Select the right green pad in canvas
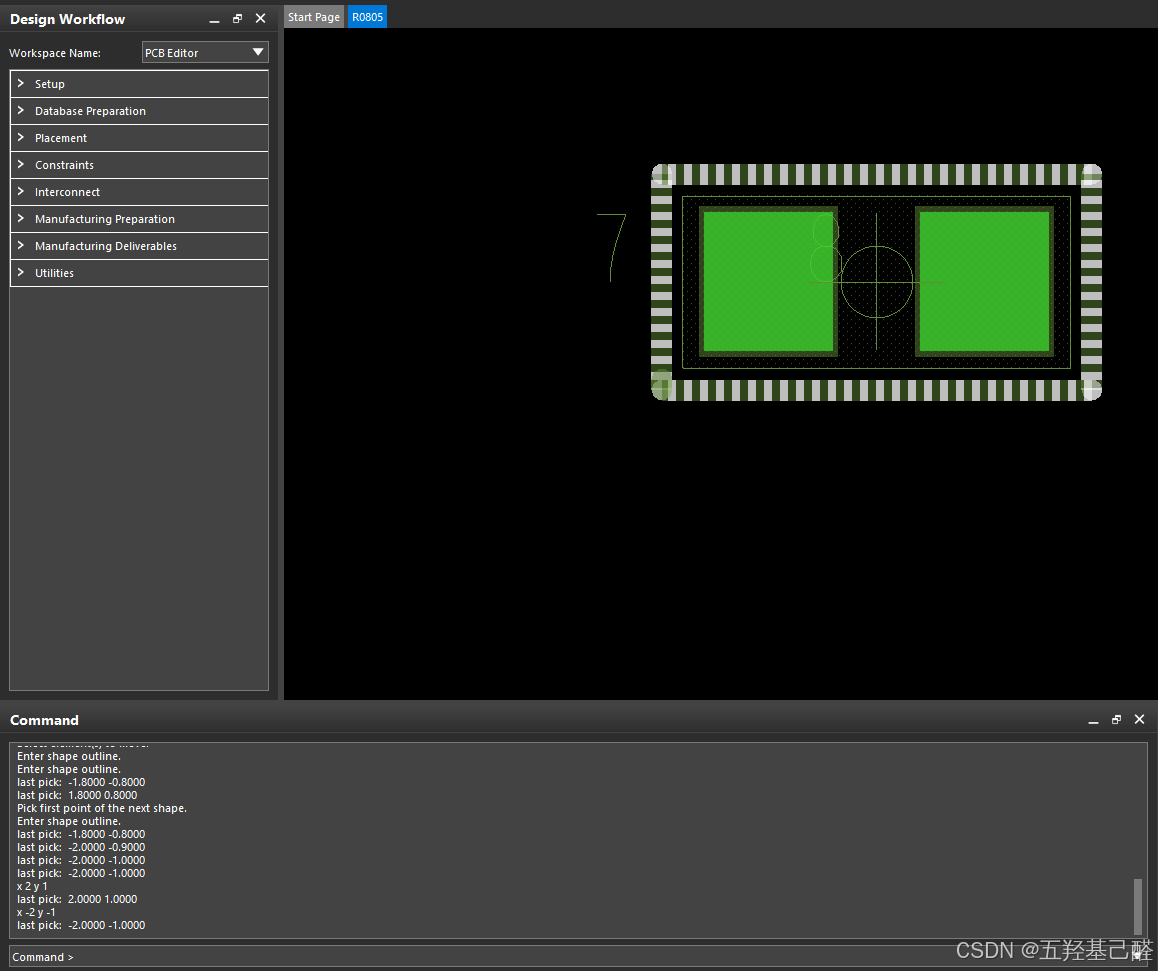 (984, 281)
